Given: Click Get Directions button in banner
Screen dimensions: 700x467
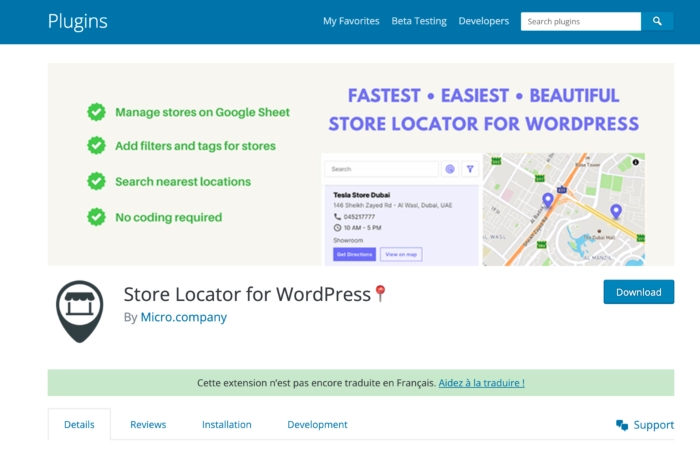Looking at the screenshot, I should click(354, 254).
